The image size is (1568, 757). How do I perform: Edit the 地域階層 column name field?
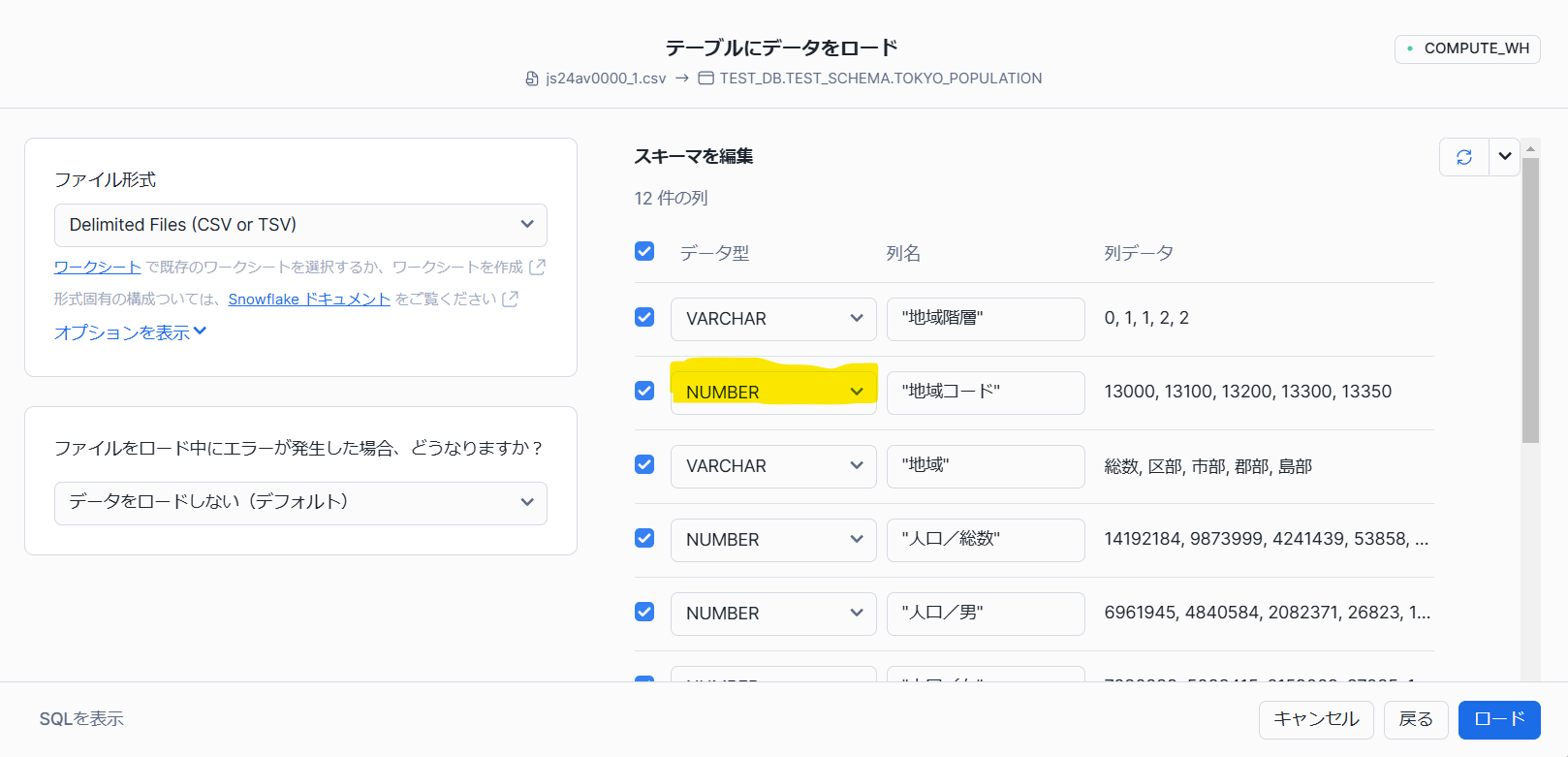[986, 319]
